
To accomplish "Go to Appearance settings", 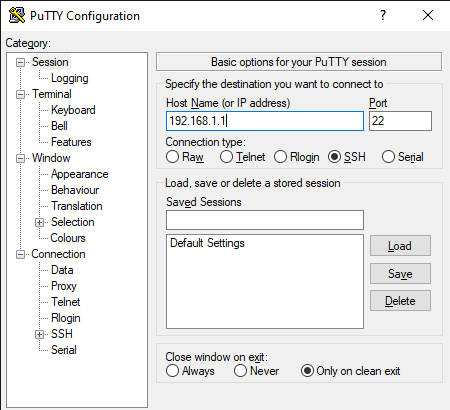I will click(x=80, y=174).
